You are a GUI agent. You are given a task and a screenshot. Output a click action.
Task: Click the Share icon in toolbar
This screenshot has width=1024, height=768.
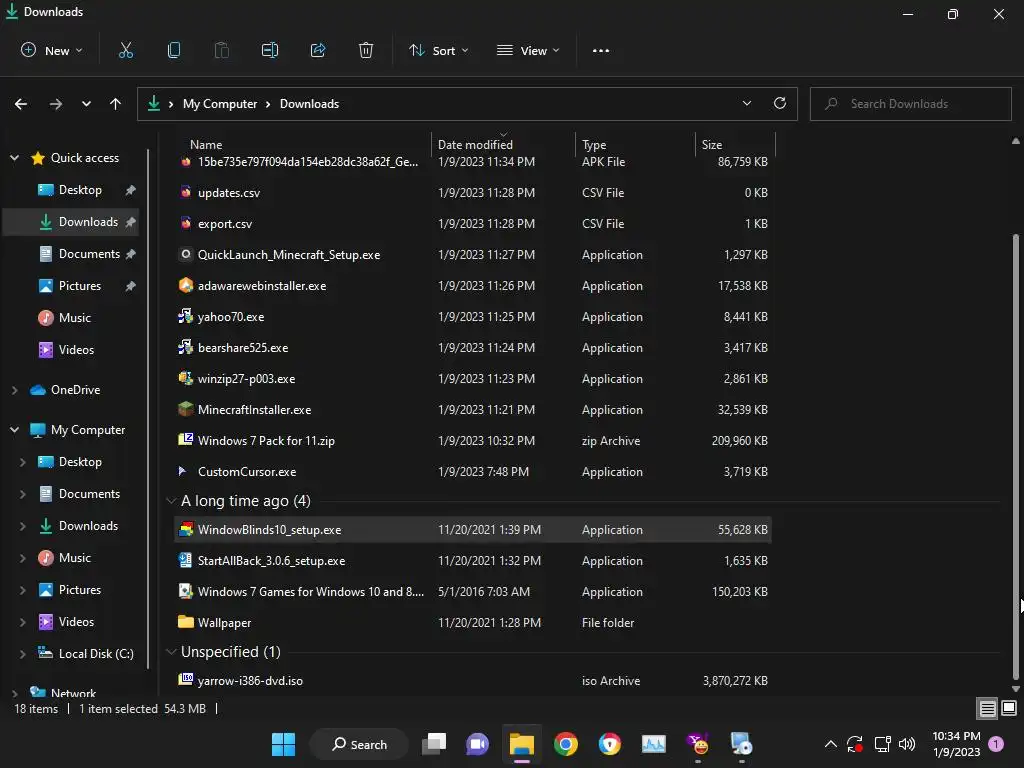318,50
